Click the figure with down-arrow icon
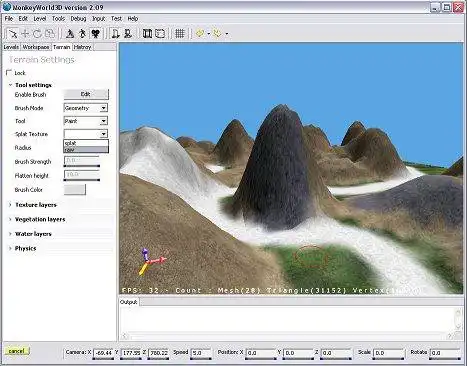 click(x=115, y=33)
